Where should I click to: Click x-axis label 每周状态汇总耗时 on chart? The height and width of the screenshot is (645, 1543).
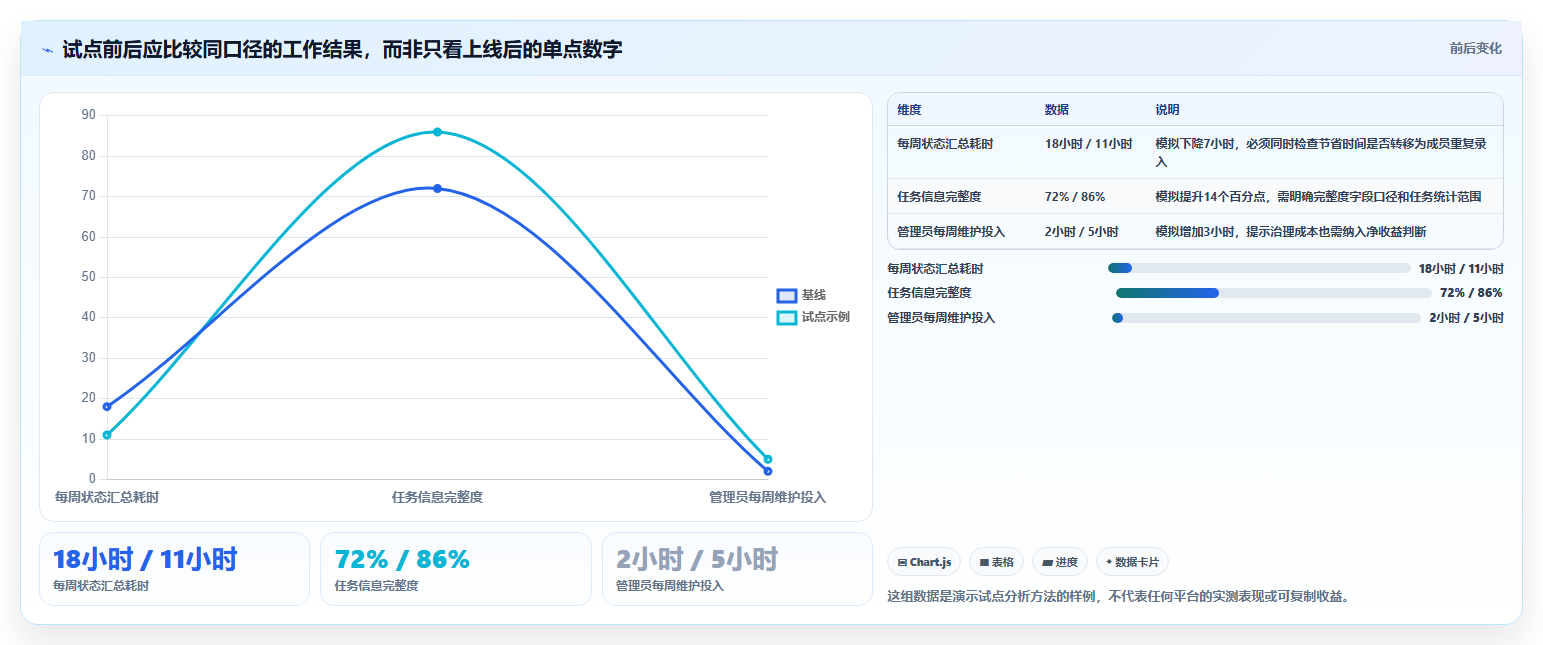point(106,497)
